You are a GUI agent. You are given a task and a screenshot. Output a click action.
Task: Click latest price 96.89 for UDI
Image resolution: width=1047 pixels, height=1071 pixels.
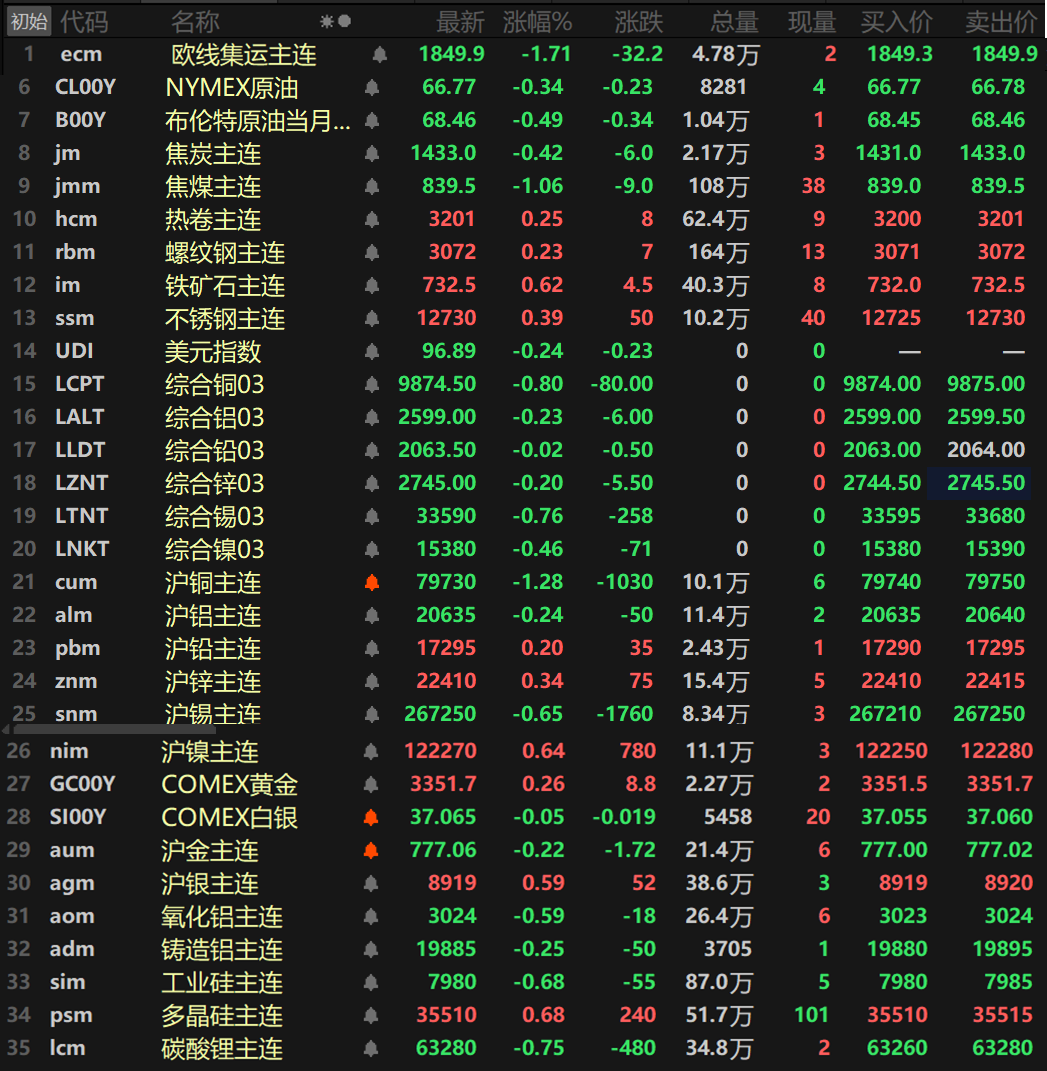pos(449,351)
